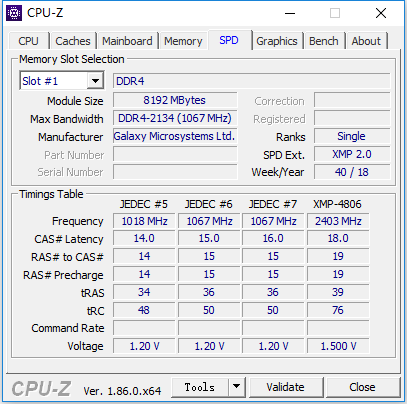Click the Tools button

click(200, 387)
